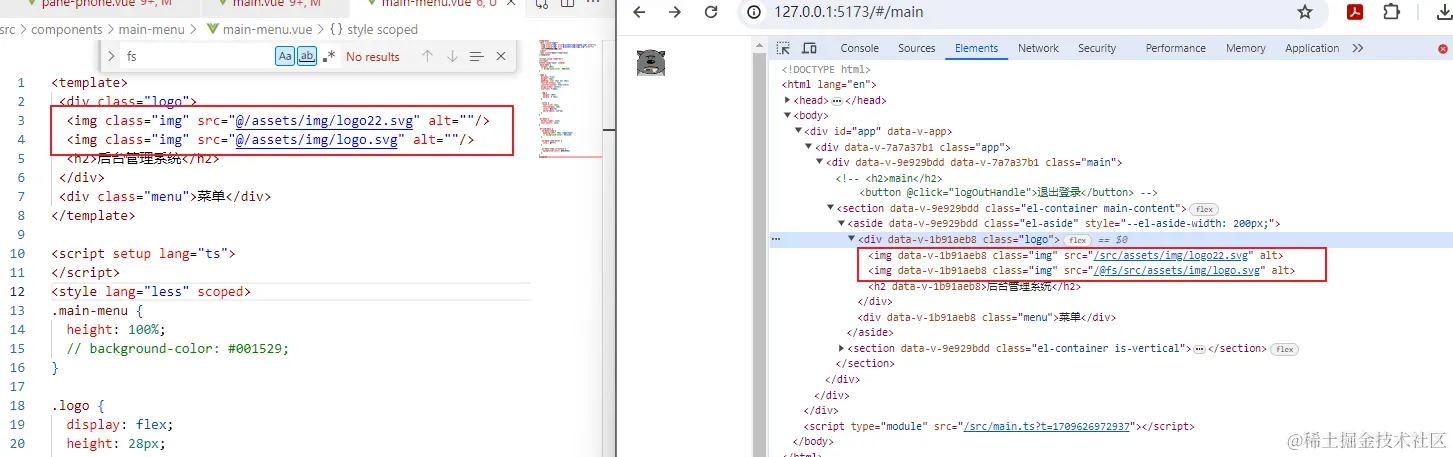The height and width of the screenshot is (457, 1453).
Task: Click the 'src' breadcrumb in VS Code
Action: 8,30
